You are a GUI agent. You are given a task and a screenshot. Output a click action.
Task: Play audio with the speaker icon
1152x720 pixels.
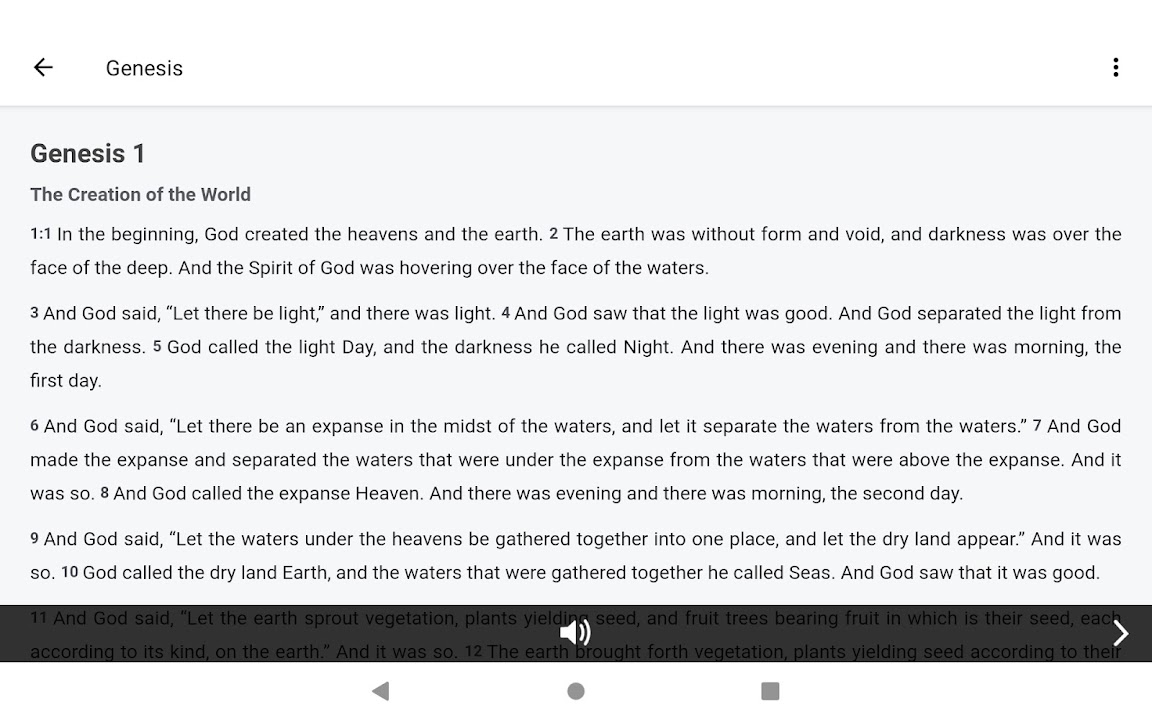click(x=575, y=632)
